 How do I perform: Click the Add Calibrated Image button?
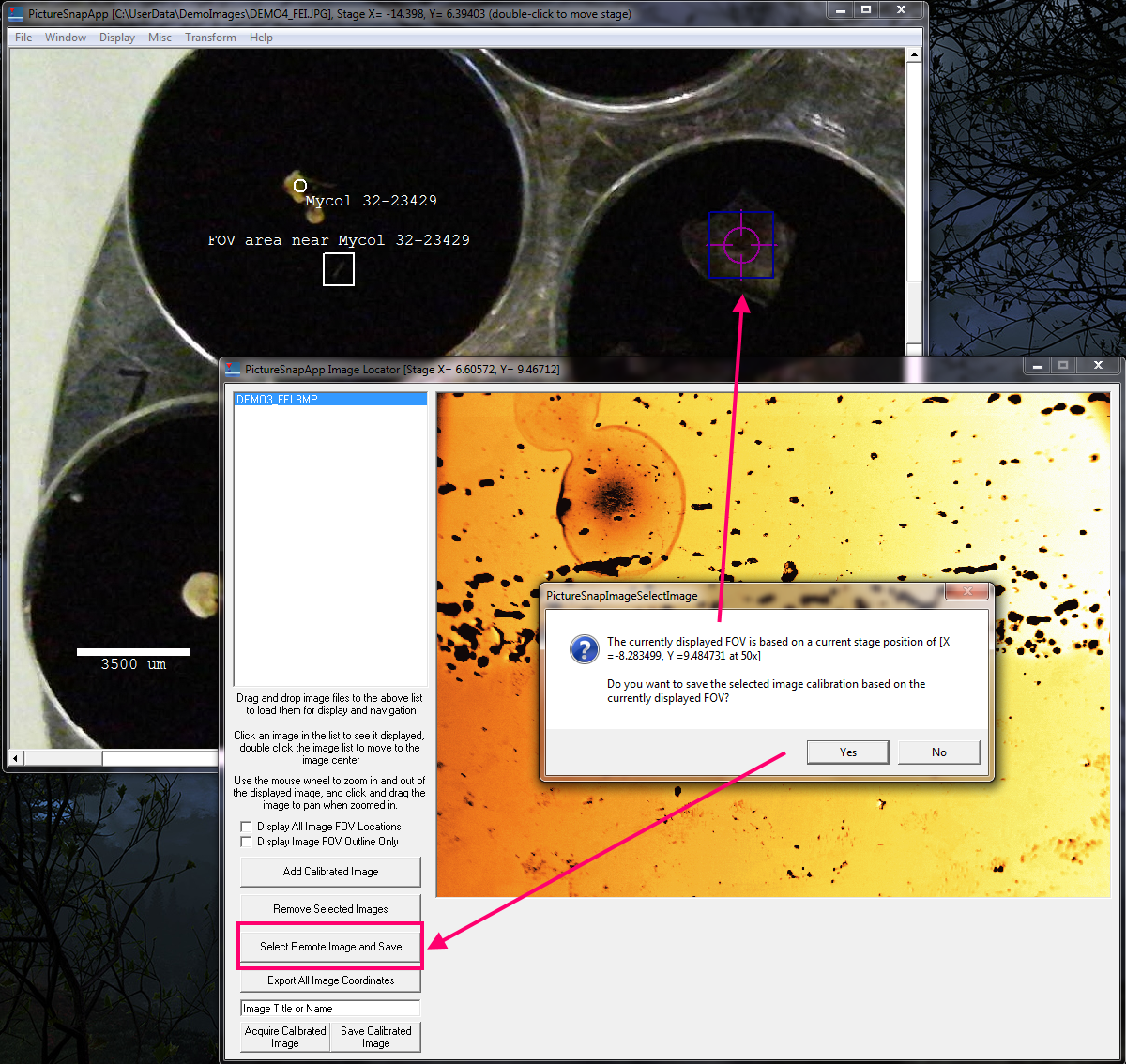330,872
